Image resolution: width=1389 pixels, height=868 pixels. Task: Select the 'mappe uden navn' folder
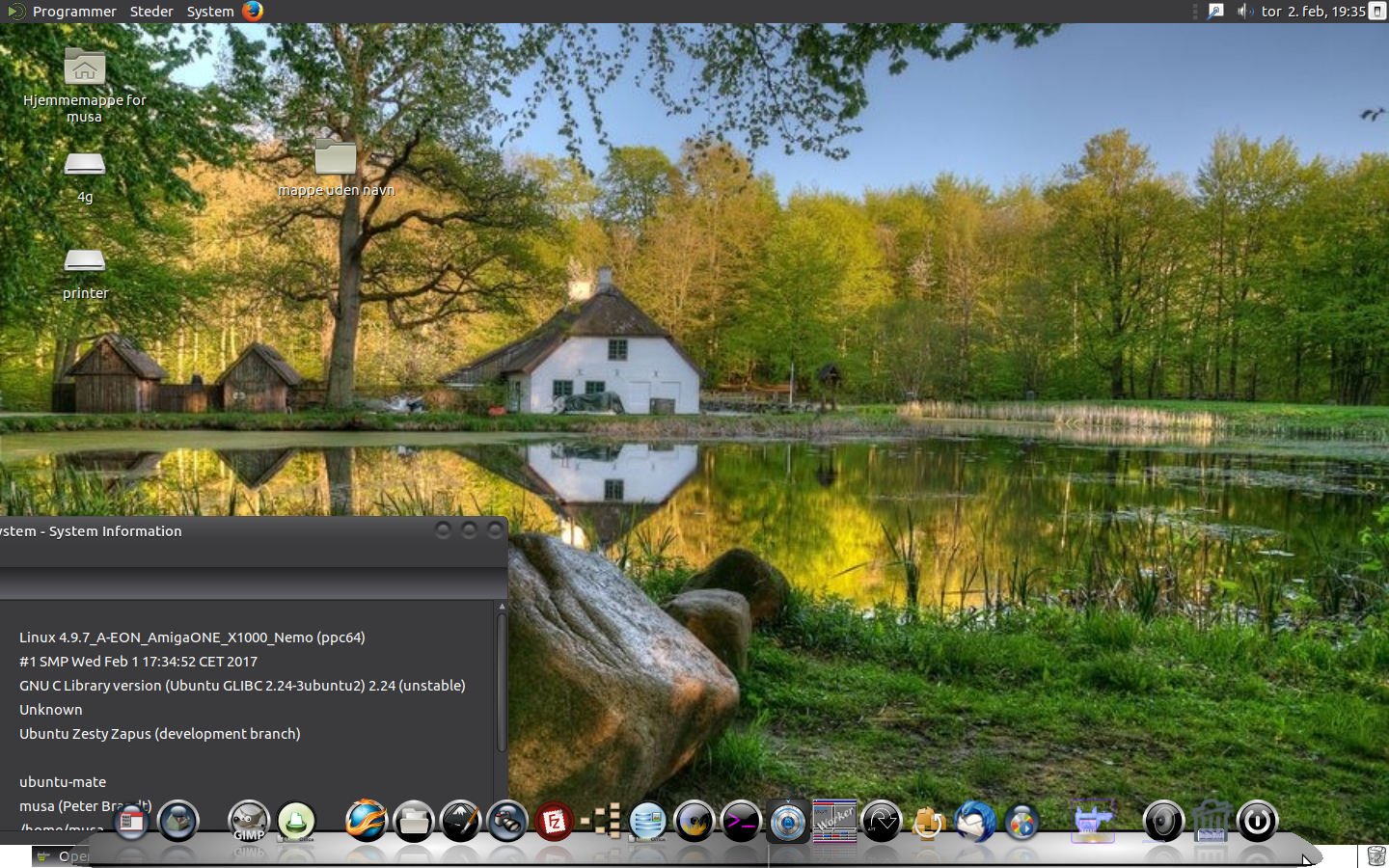click(336, 158)
